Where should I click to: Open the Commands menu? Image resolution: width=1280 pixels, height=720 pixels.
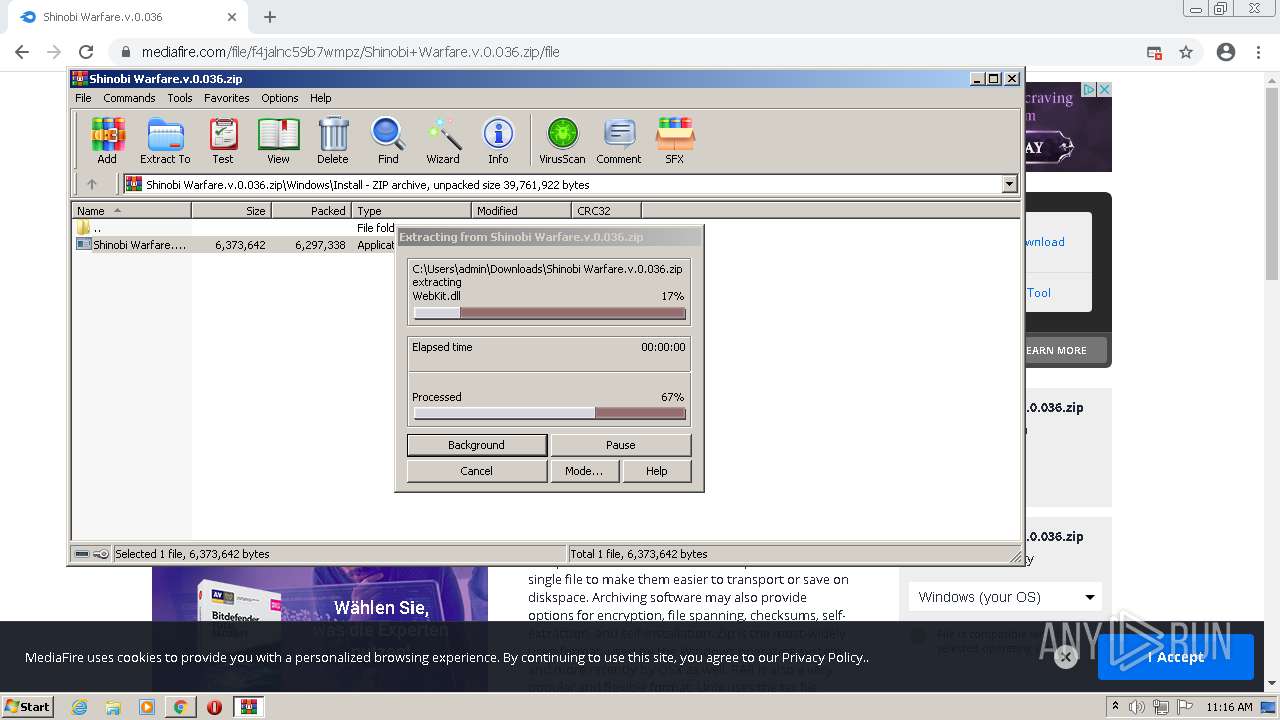(x=129, y=98)
